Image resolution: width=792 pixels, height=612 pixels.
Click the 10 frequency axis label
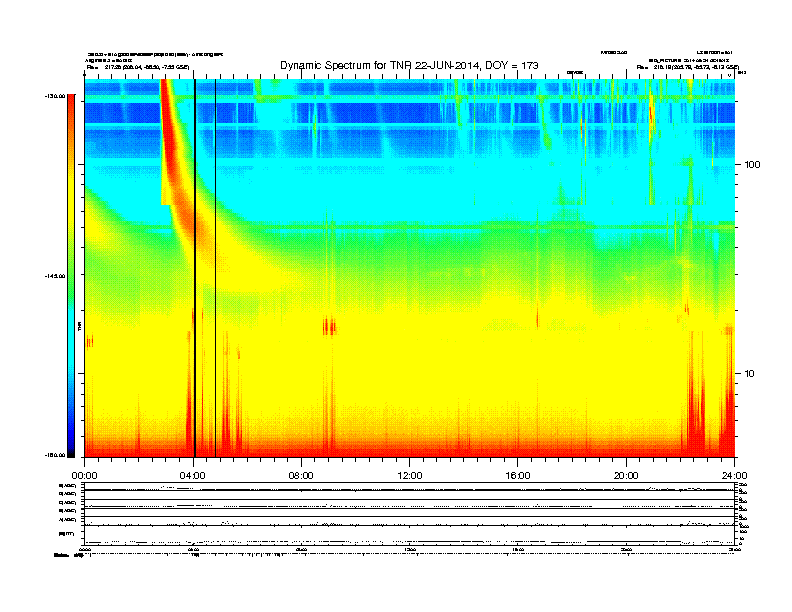click(x=750, y=374)
